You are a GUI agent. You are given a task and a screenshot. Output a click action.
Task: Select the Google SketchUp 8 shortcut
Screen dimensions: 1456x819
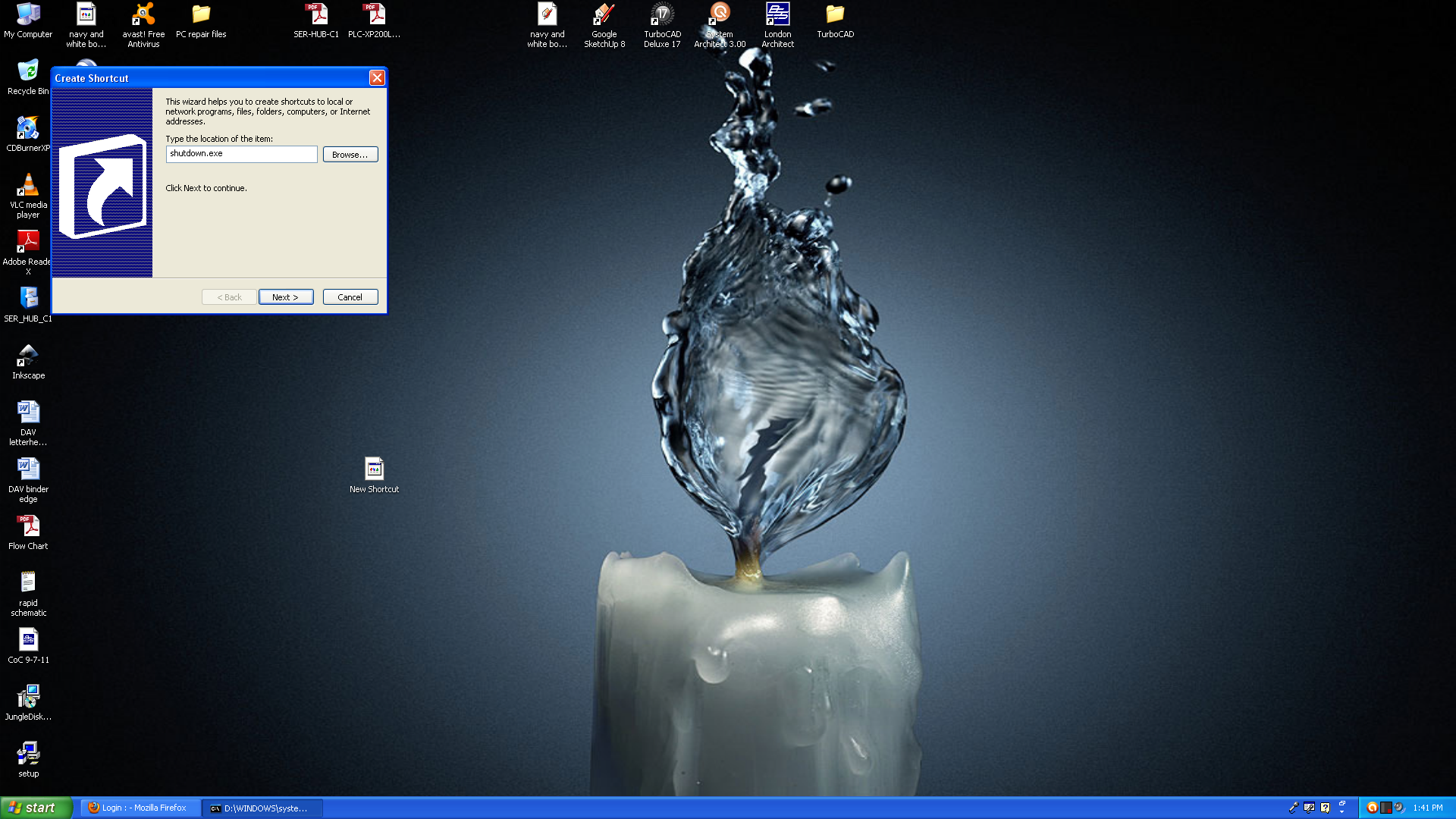(604, 25)
